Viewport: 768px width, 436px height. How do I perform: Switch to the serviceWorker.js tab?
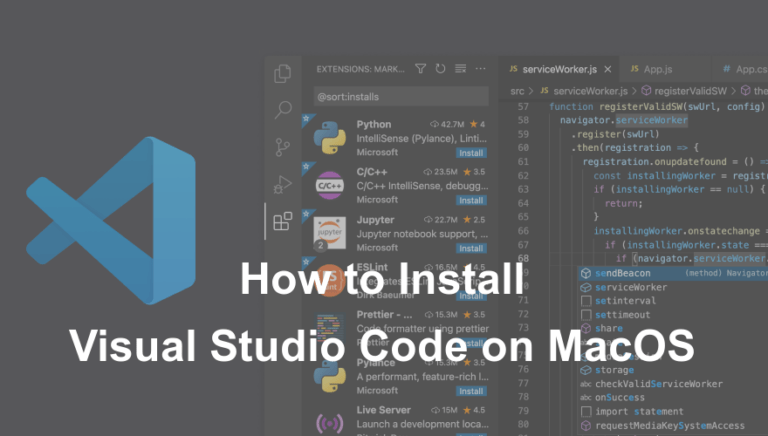pyautogui.click(x=559, y=69)
